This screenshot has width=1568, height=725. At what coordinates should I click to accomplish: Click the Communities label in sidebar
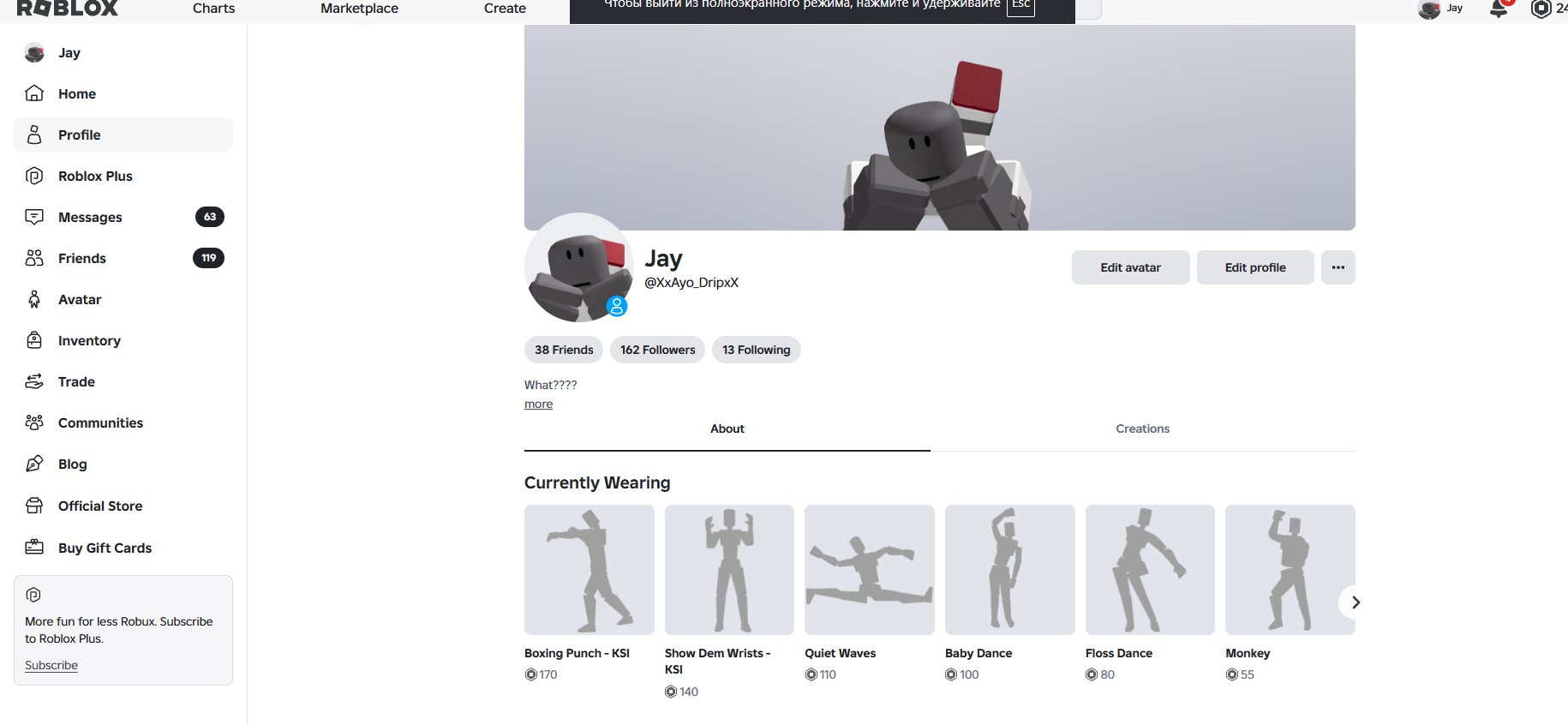[100, 422]
